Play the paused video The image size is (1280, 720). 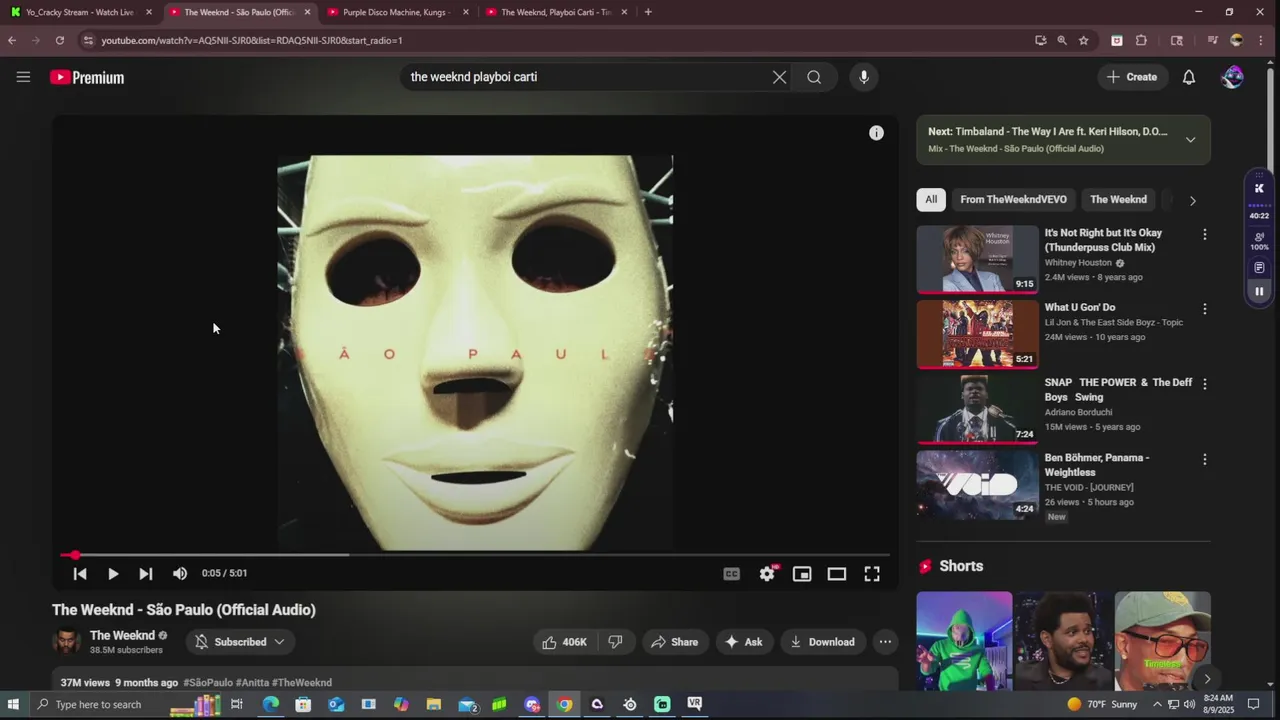click(113, 573)
